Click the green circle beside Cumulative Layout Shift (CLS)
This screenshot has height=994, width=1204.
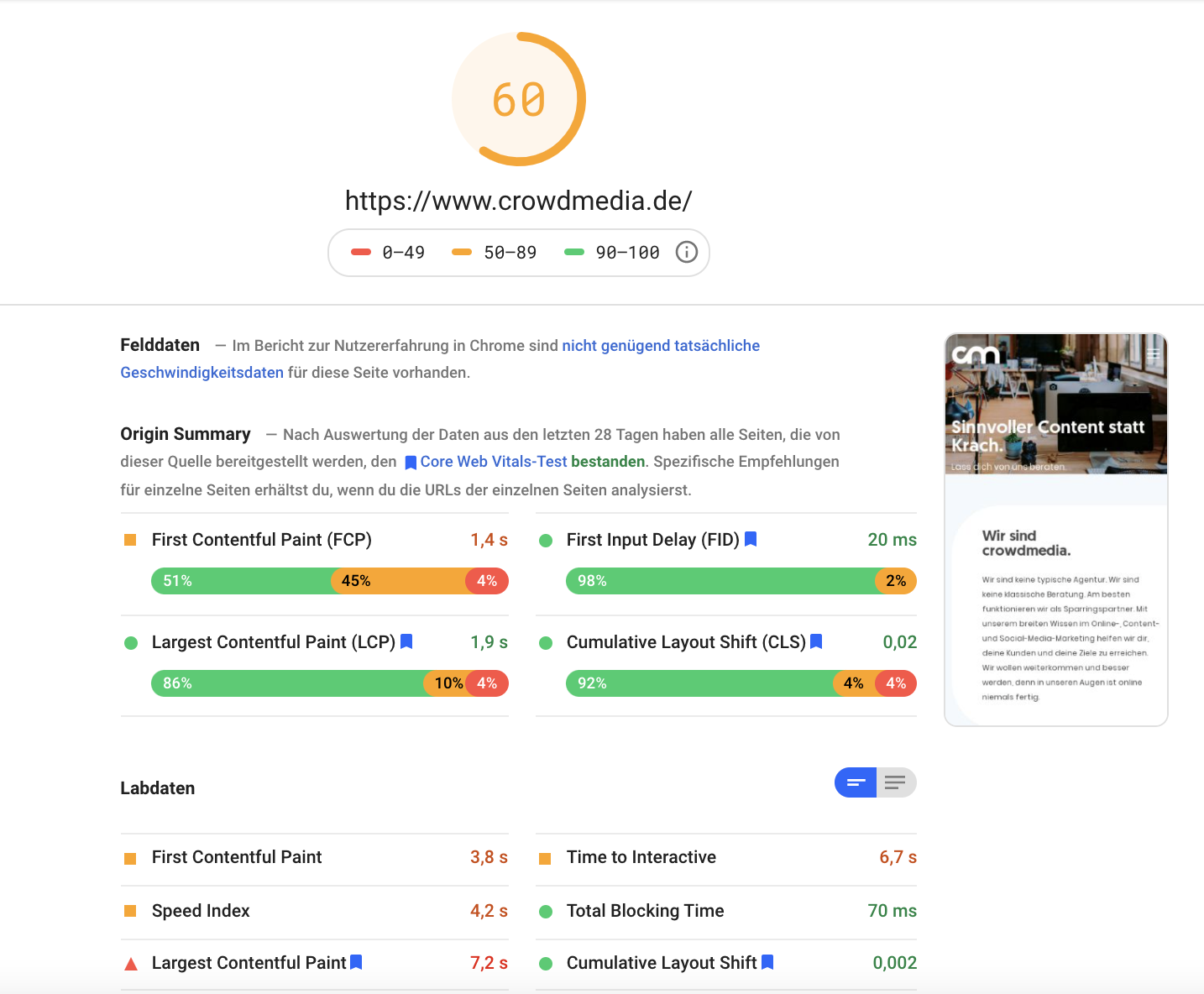546,643
